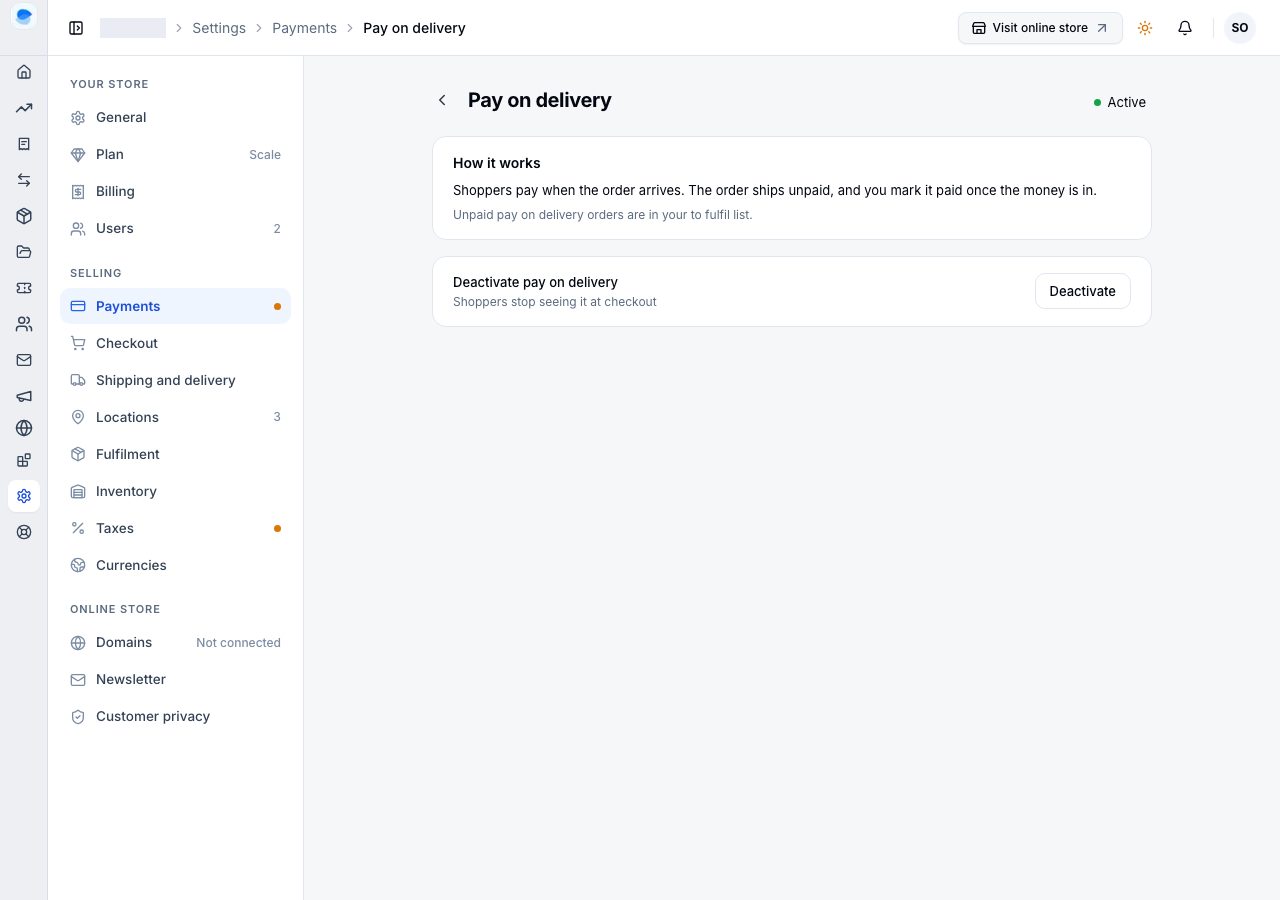1280x900 pixels.
Task: Open Users settings
Action: [176, 228]
